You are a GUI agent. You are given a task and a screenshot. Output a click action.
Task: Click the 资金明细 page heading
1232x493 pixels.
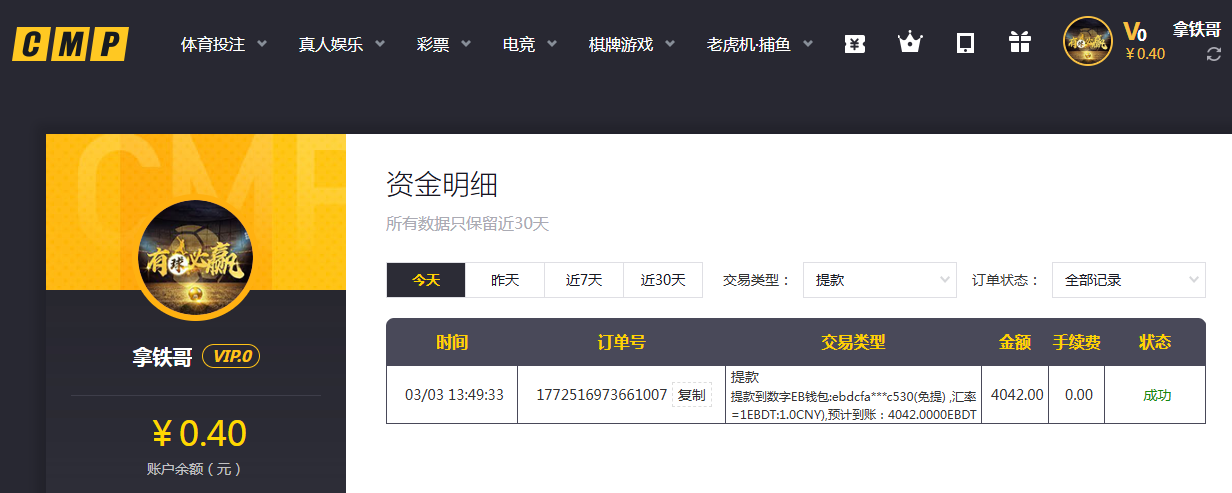click(442, 185)
